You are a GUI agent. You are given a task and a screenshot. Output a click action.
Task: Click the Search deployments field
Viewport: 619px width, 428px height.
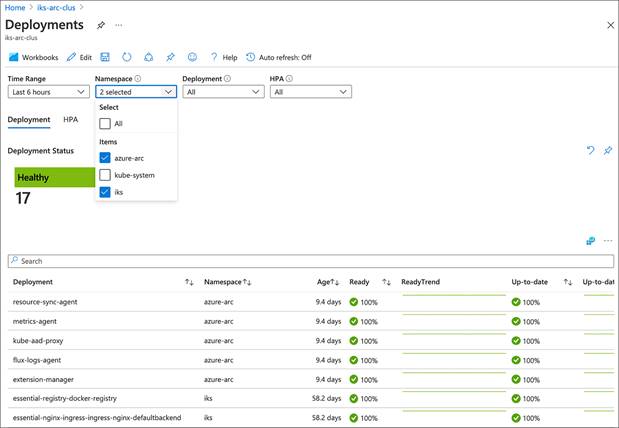311,261
